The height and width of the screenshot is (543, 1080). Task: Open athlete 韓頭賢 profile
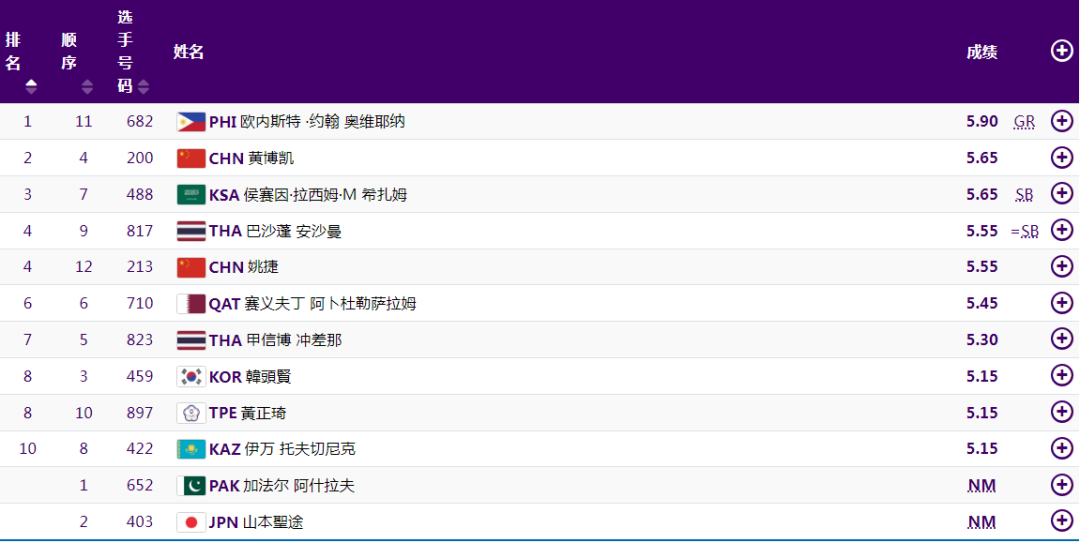tap(269, 377)
